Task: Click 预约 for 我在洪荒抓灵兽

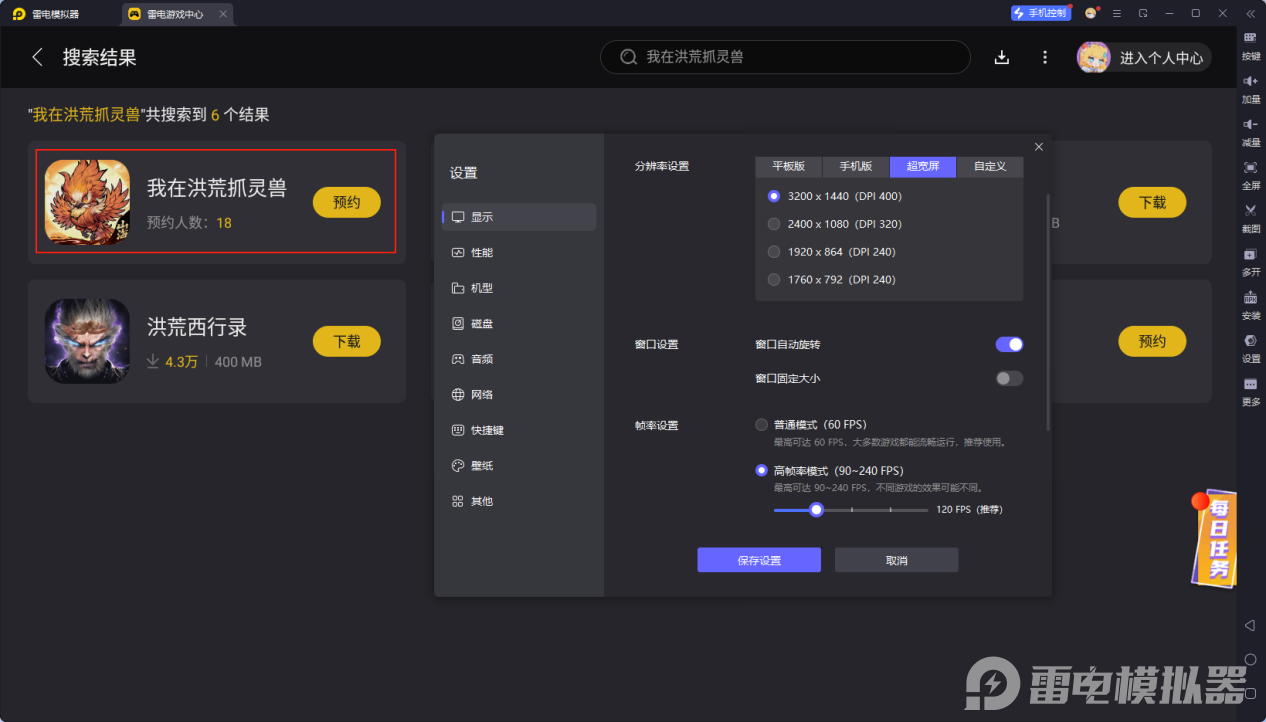Action: pyautogui.click(x=347, y=202)
